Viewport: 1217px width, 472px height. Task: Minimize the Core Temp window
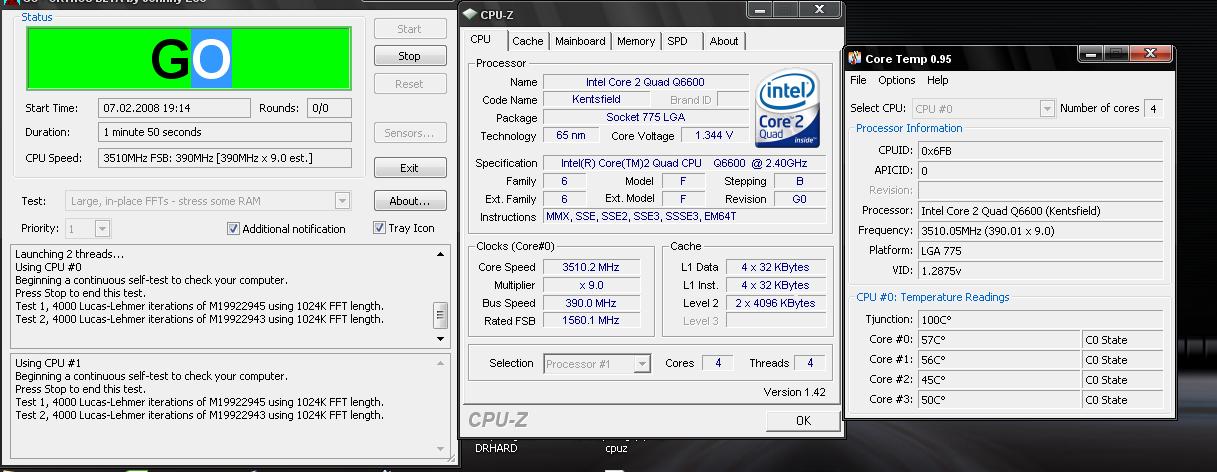(x=1090, y=52)
